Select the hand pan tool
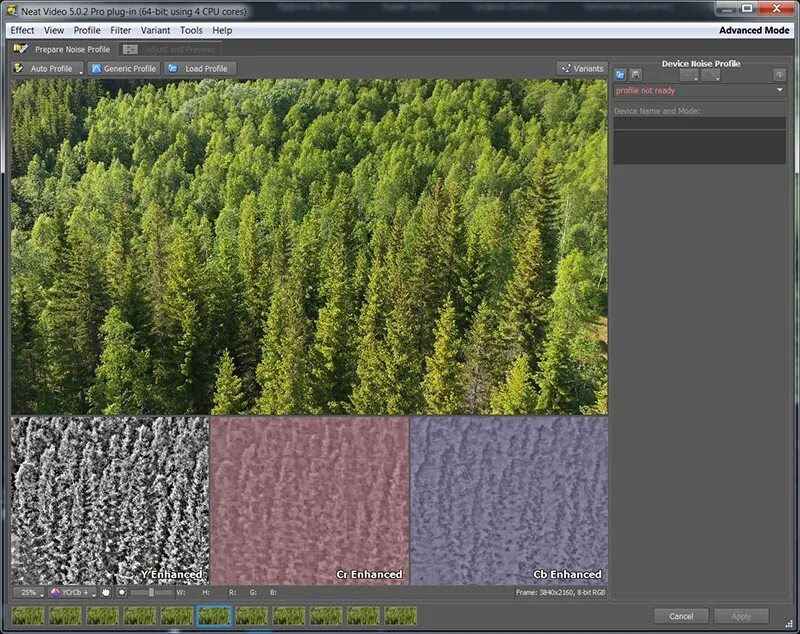 click(106, 593)
